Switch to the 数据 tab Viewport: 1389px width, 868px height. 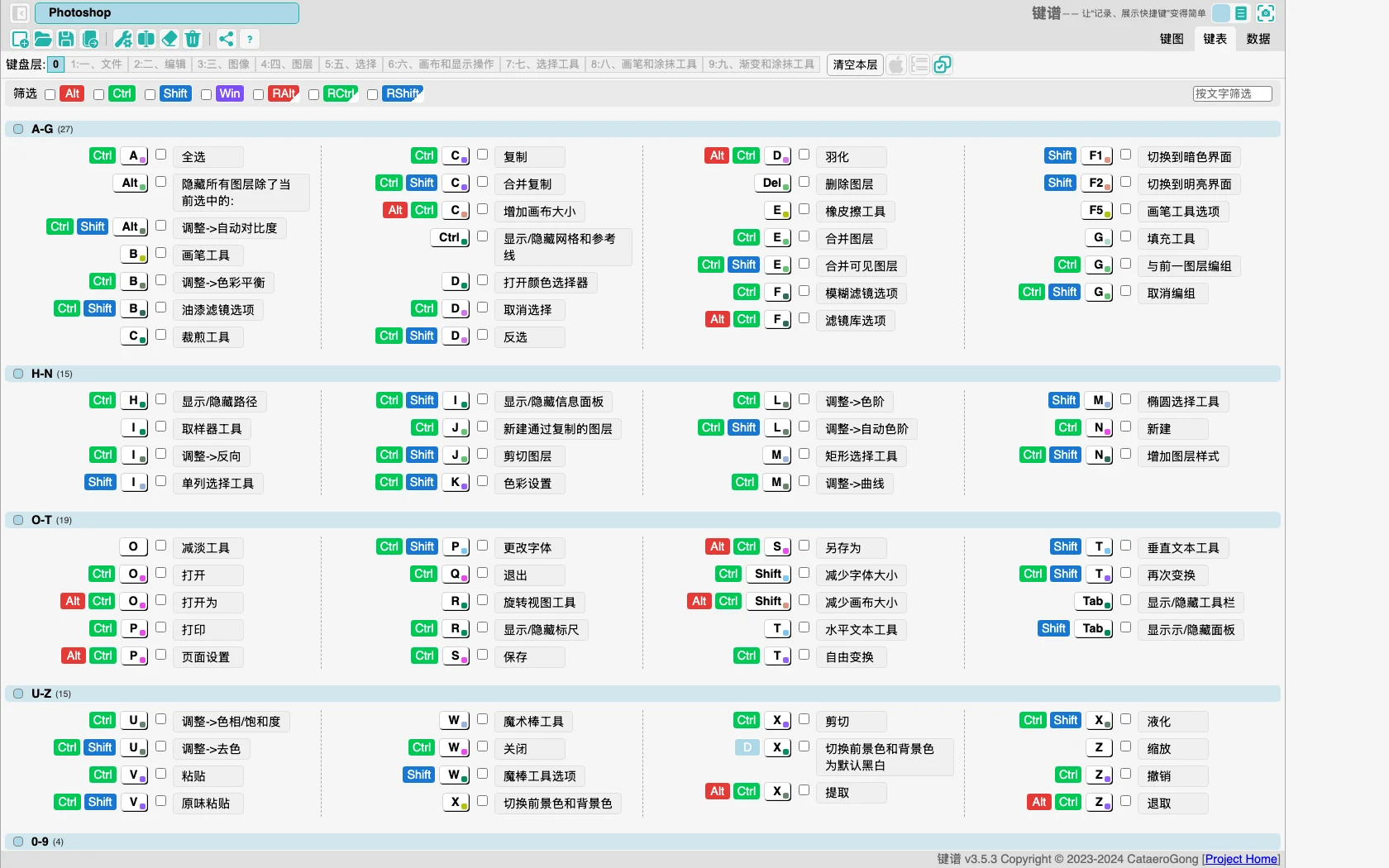click(x=1258, y=39)
